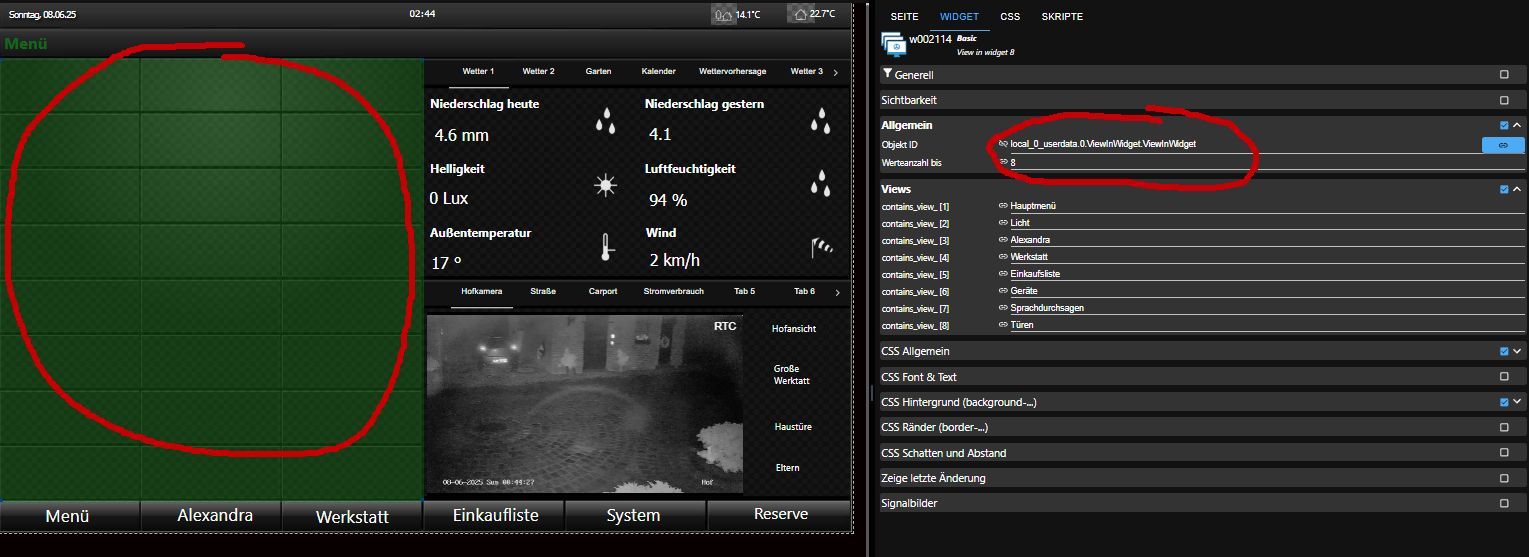Viewport: 1529px width, 557px height.
Task: Expand the CSS Hintergrund section chevron
Action: point(1517,402)
